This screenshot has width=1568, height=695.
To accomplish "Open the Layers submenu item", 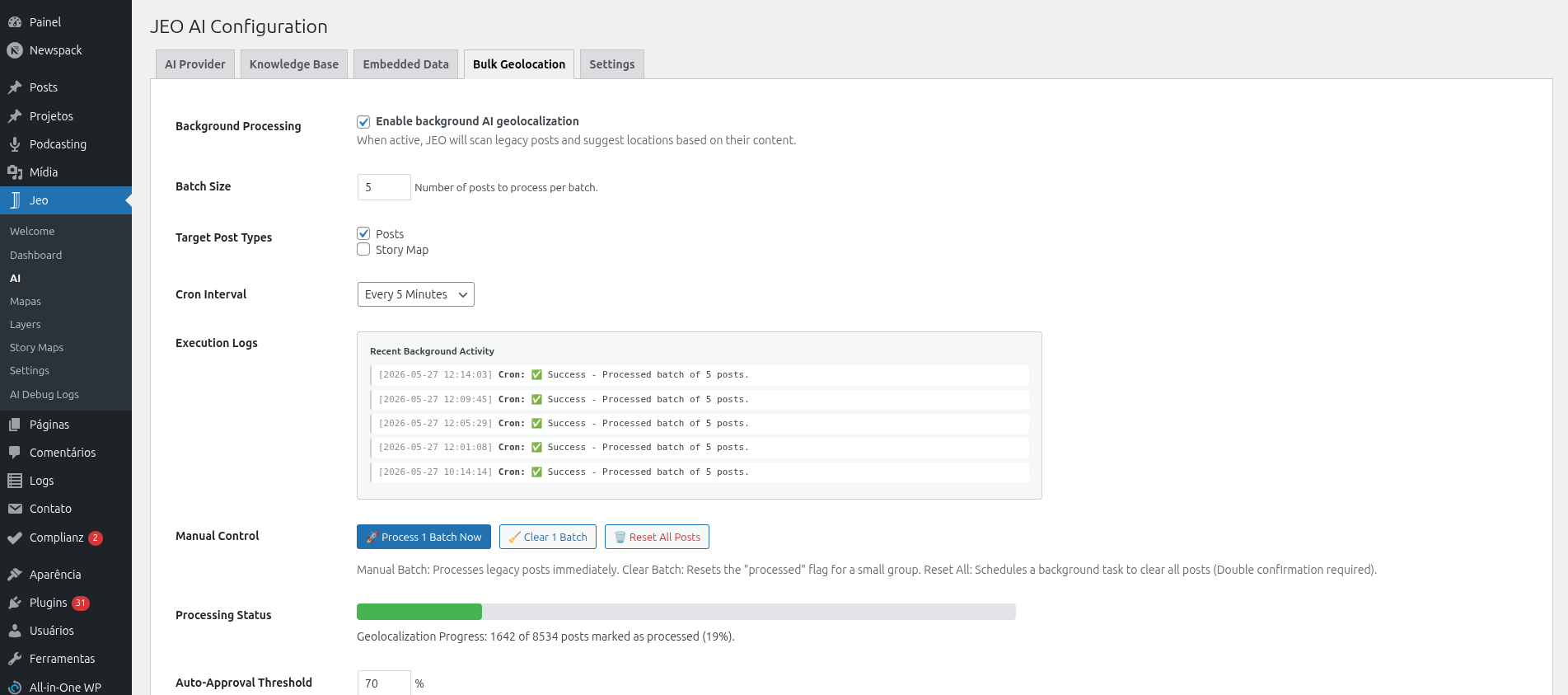I will 26,325.
